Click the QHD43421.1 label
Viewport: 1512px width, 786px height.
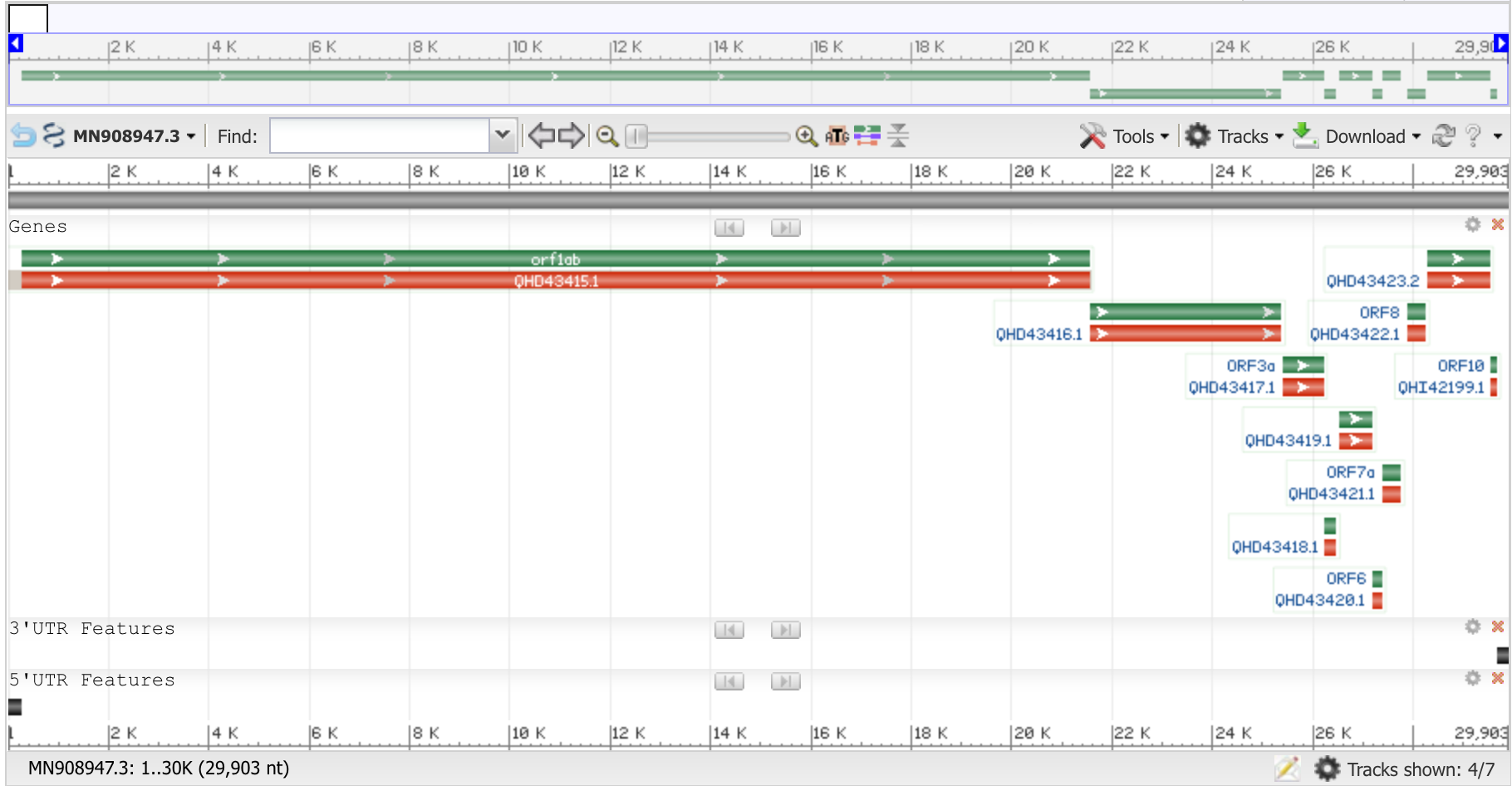tap(1332, 494)
